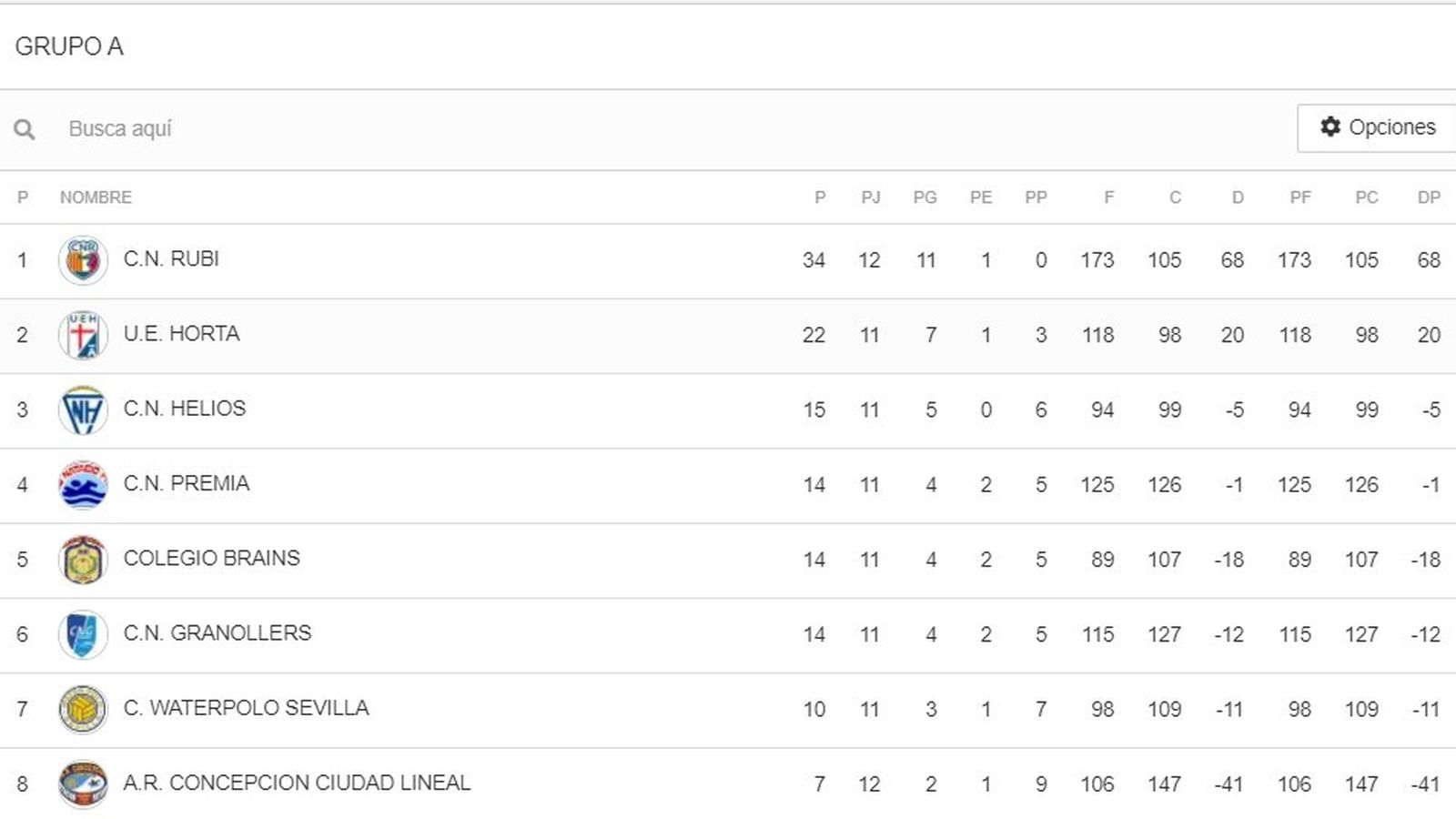The height and width of the screenshot is (819, 1456).
Task: Click the PJ games played header
Action: click(870, 197)
